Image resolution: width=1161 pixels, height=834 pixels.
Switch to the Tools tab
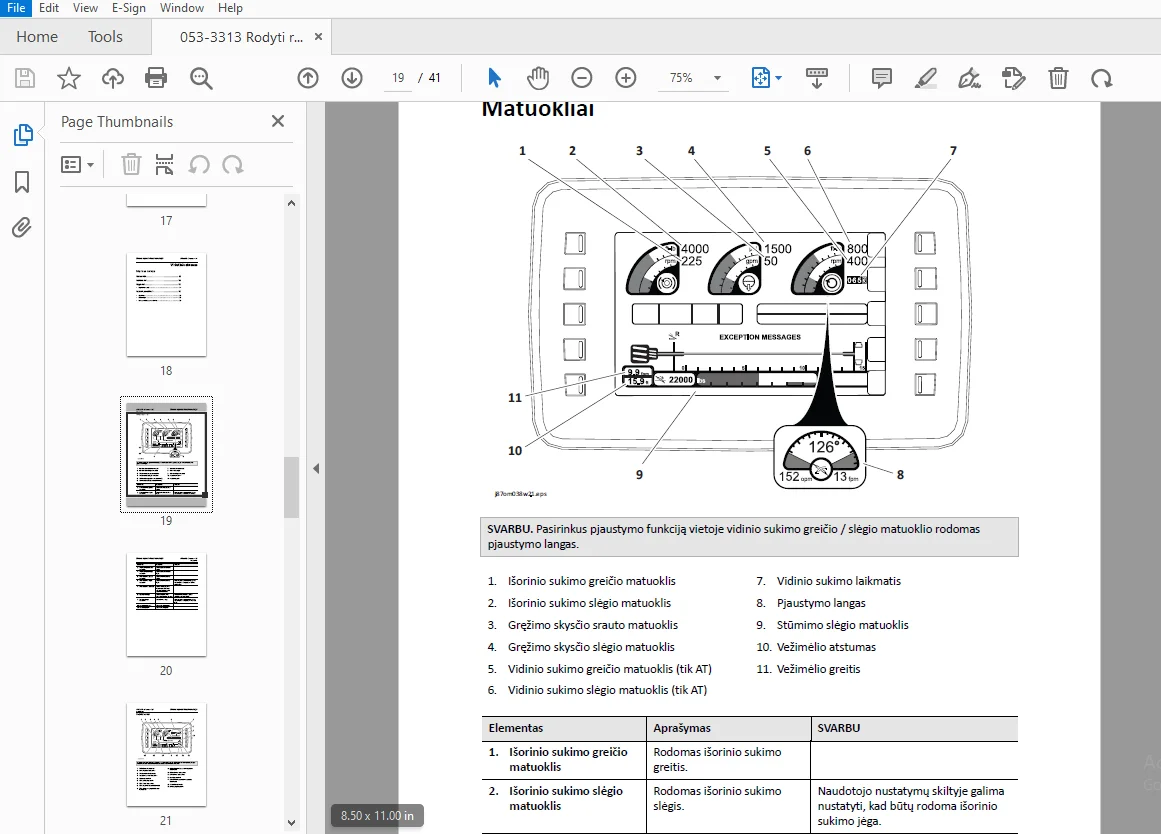point(105,36)
